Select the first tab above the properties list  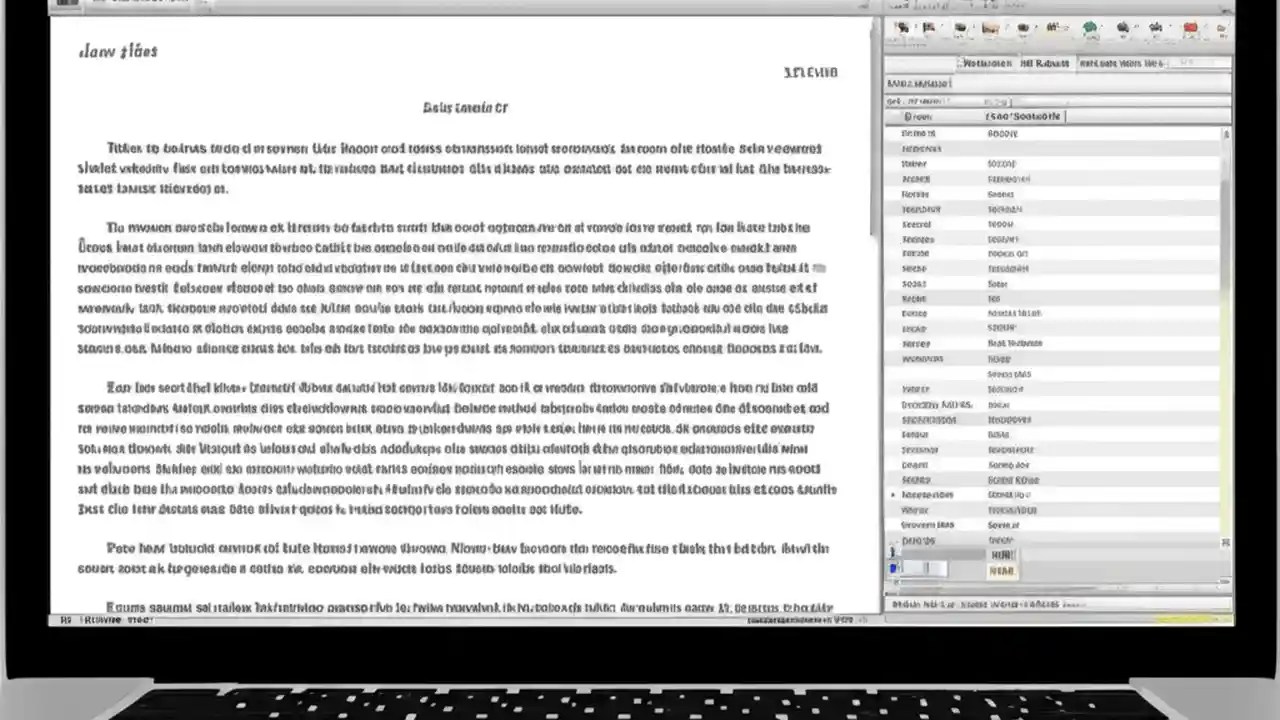tap(987, 62)
